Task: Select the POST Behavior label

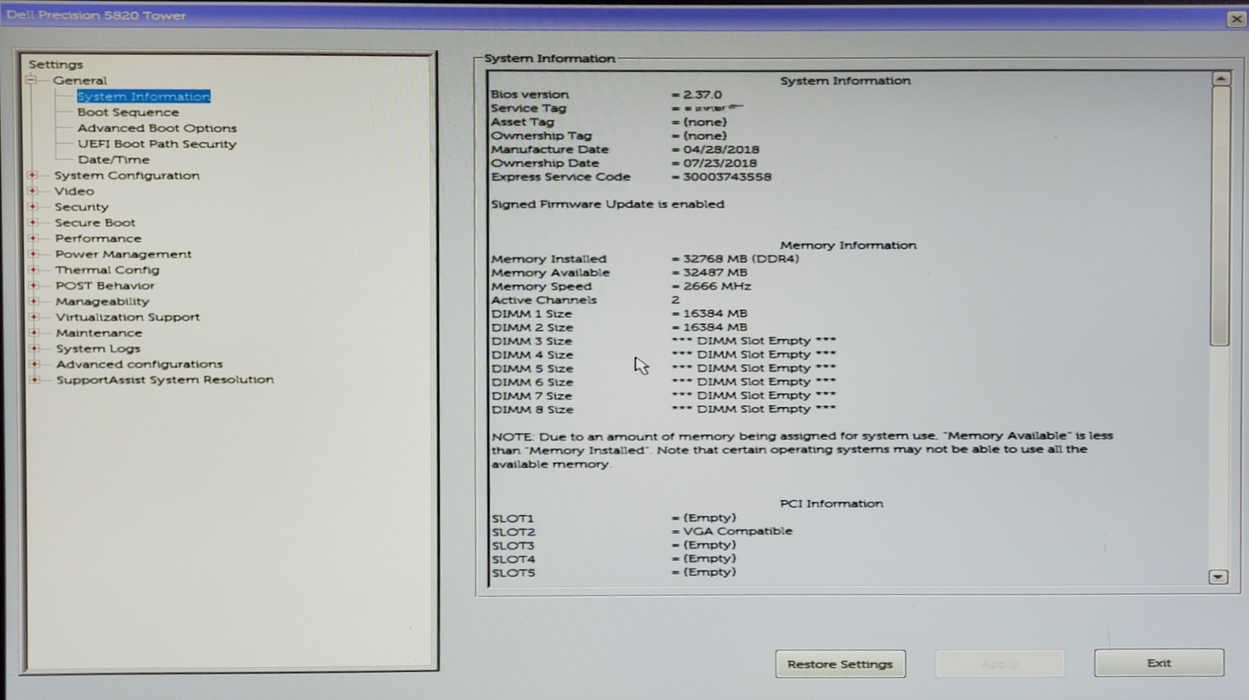Action: pyautogui.click(x=105, y=286)
